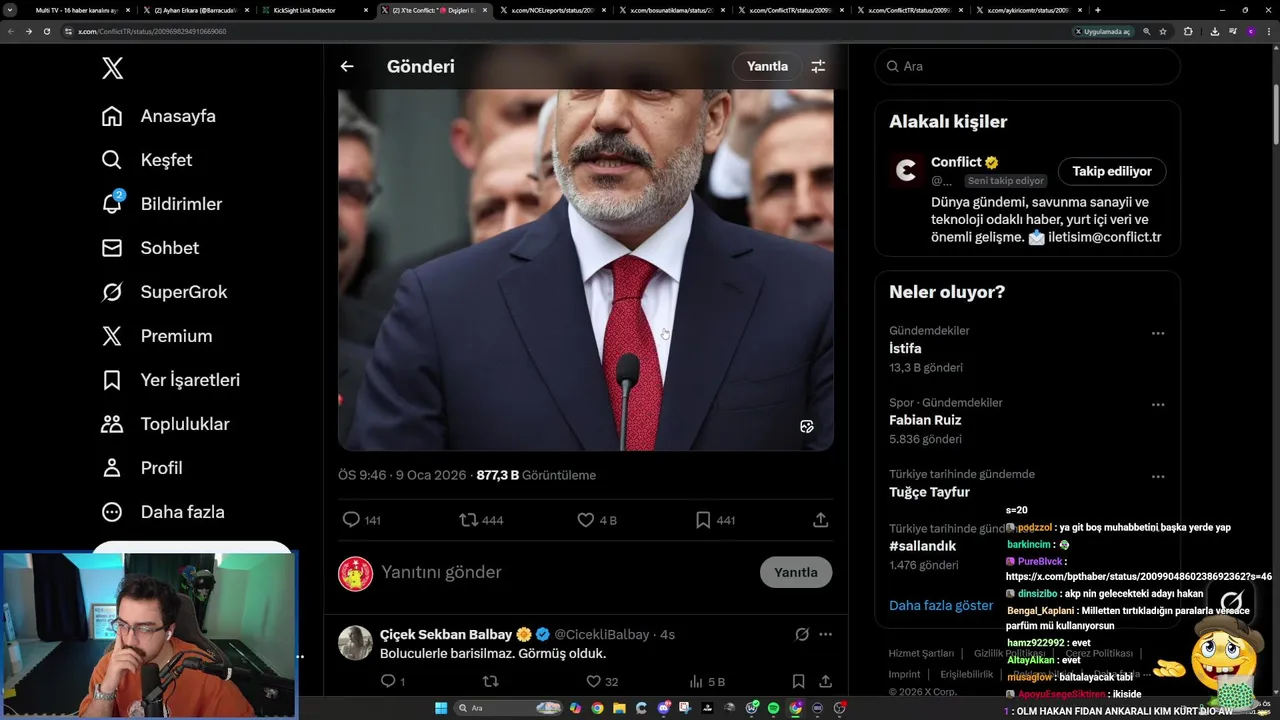
Task: Repost Balbay's comment
Action: pos(490,681)
